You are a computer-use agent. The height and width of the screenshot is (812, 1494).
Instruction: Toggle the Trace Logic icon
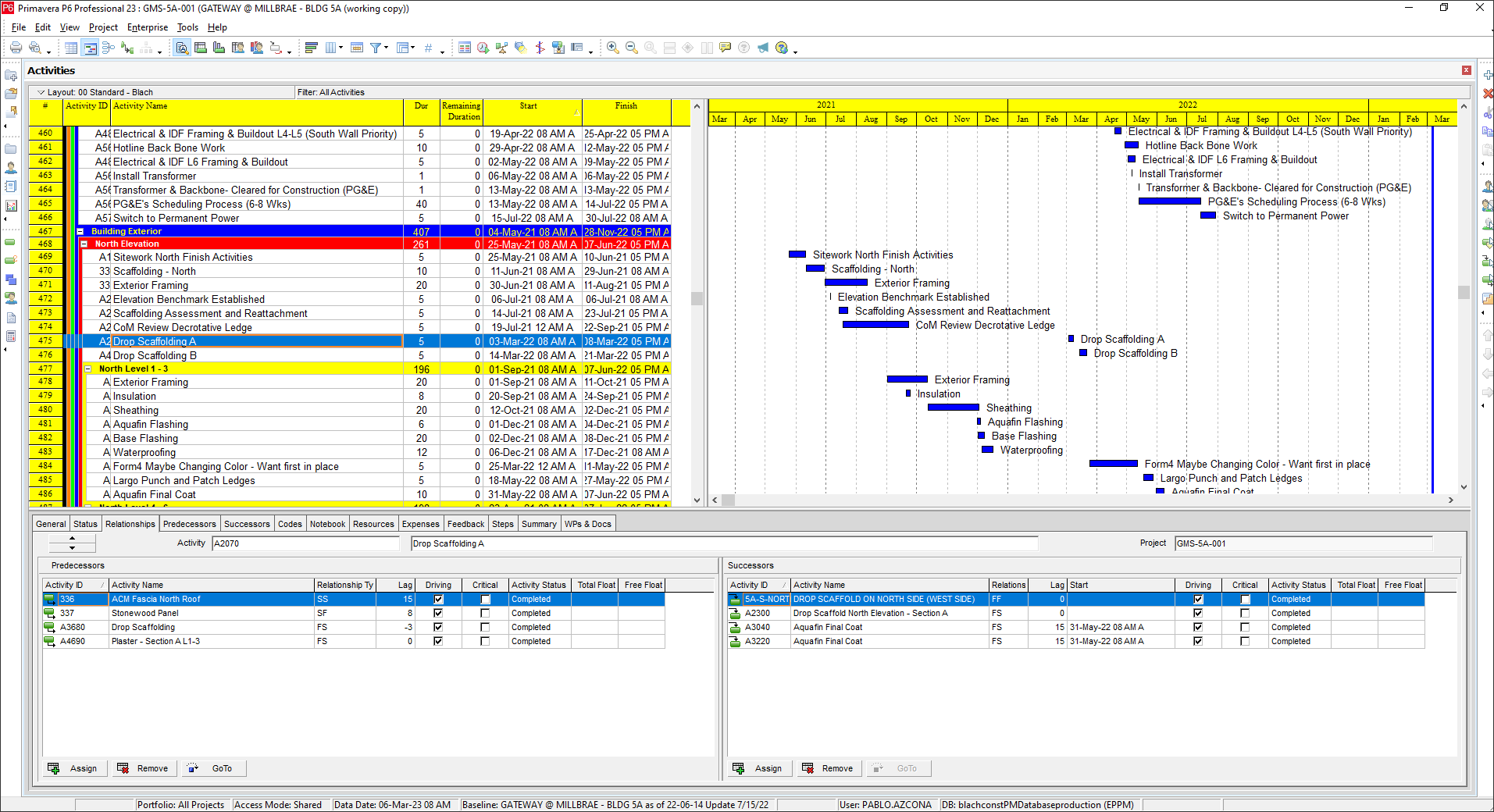click(127, 48)
